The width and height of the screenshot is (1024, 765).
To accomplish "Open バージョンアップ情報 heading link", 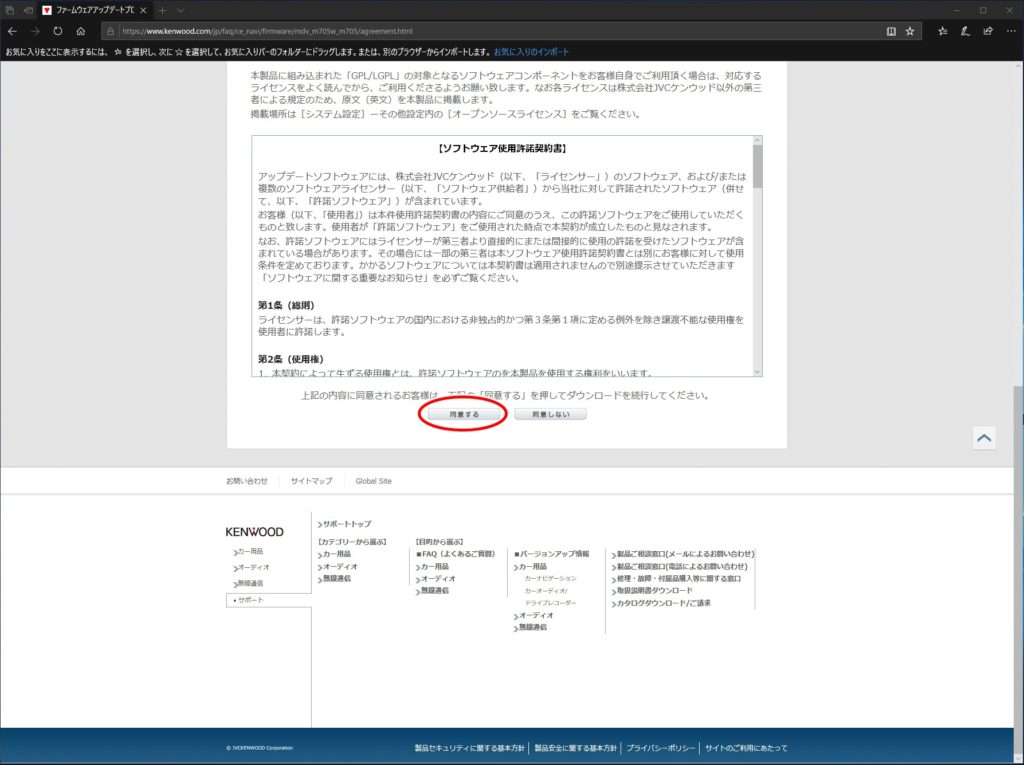I will (552, 554).
